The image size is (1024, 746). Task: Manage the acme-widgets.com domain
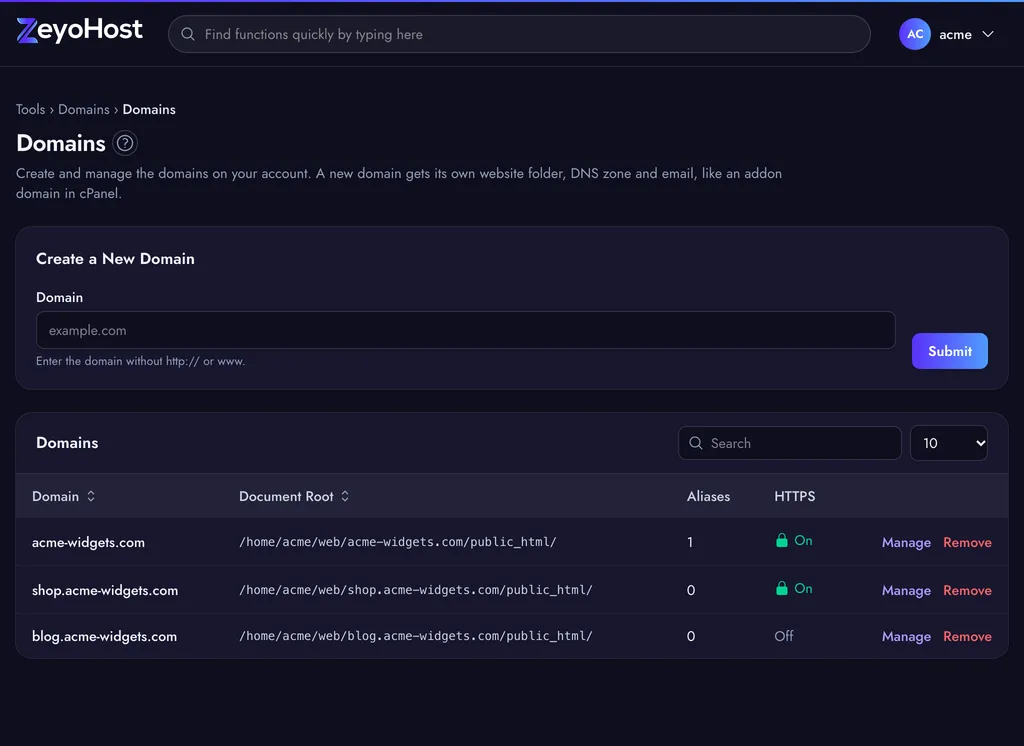(x=906, y=542)
